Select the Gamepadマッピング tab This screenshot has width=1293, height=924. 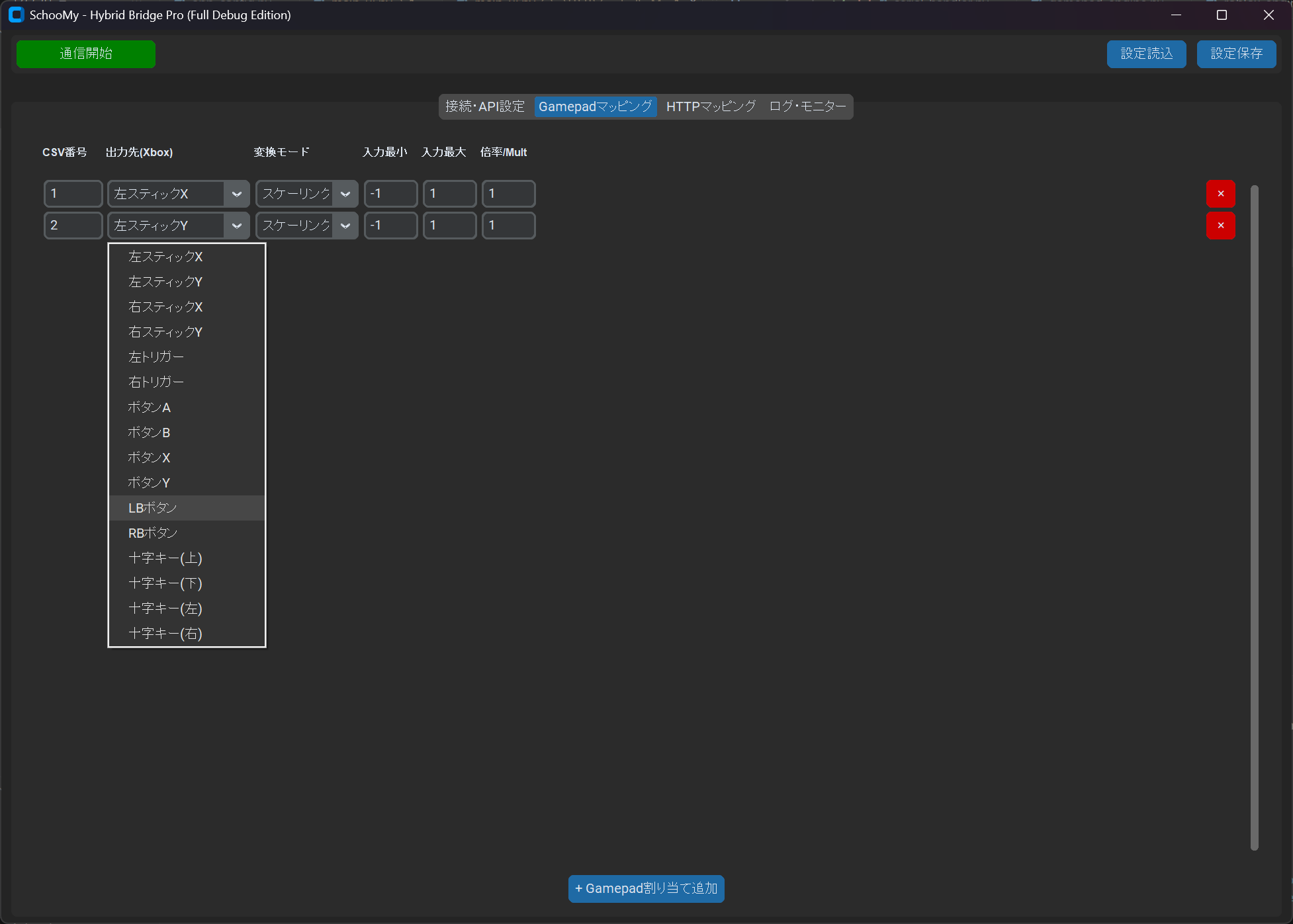[x=595, y=106]
